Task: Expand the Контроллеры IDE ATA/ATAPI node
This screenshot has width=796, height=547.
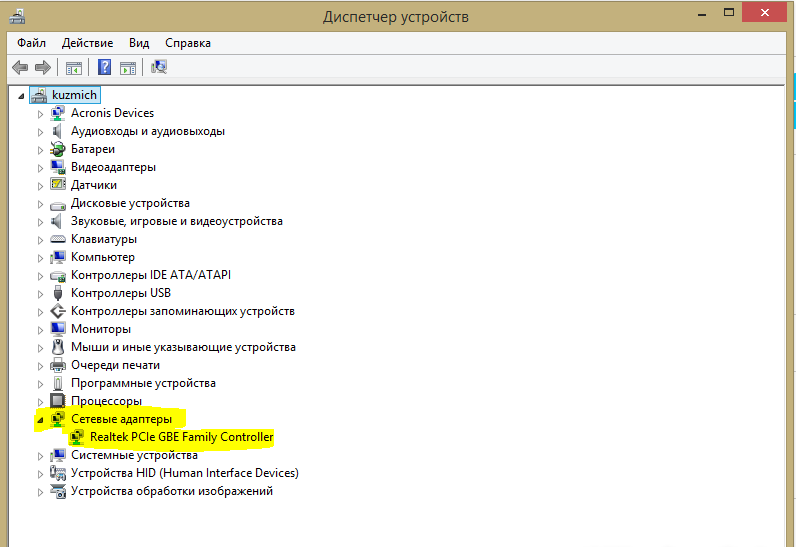Action: click(40, 276)
